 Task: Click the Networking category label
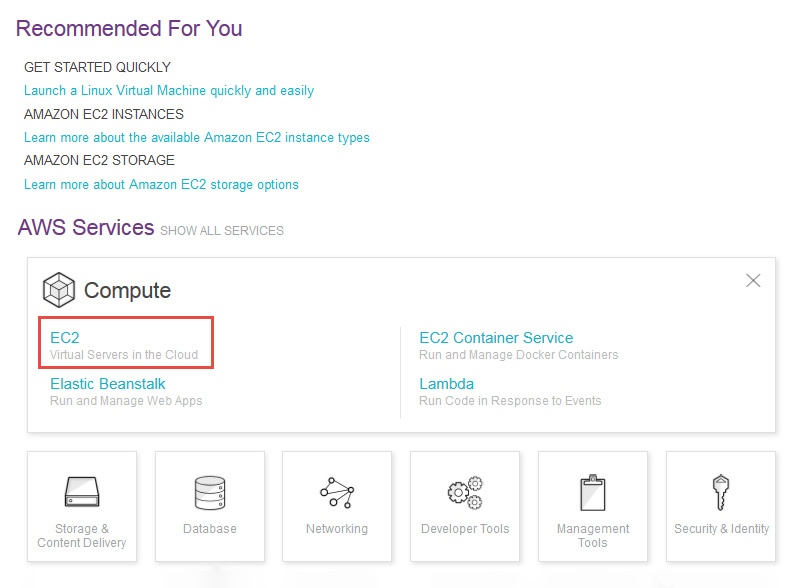(337, 529)
